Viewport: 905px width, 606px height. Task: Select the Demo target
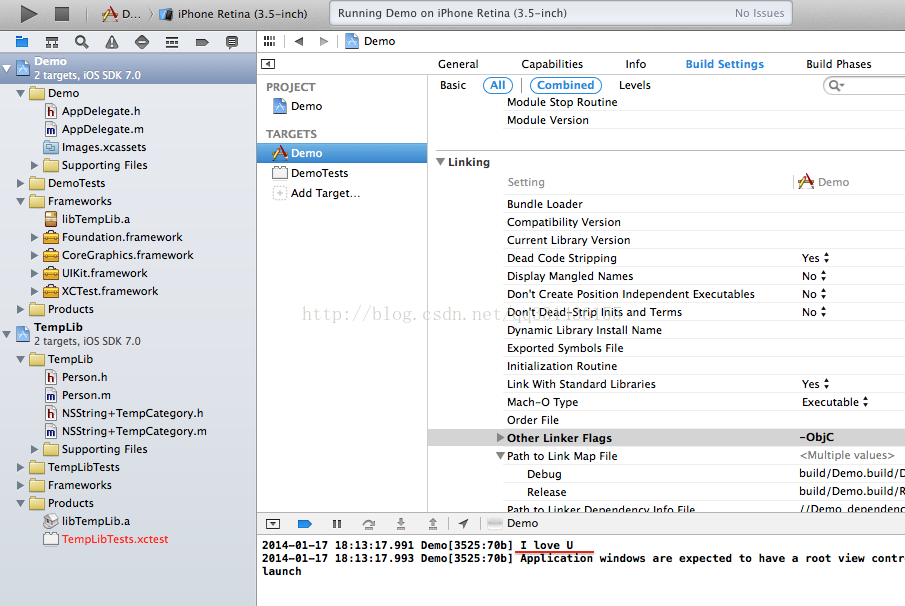[x=342, y=153]
